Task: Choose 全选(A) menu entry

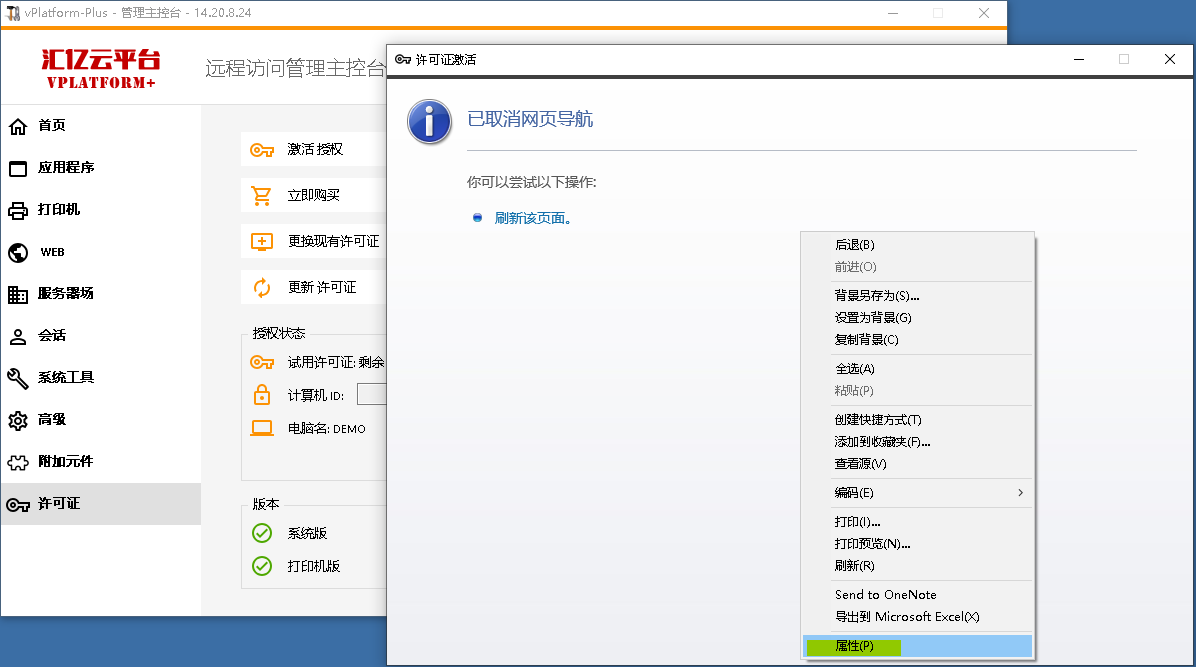Action: (854, 369)
